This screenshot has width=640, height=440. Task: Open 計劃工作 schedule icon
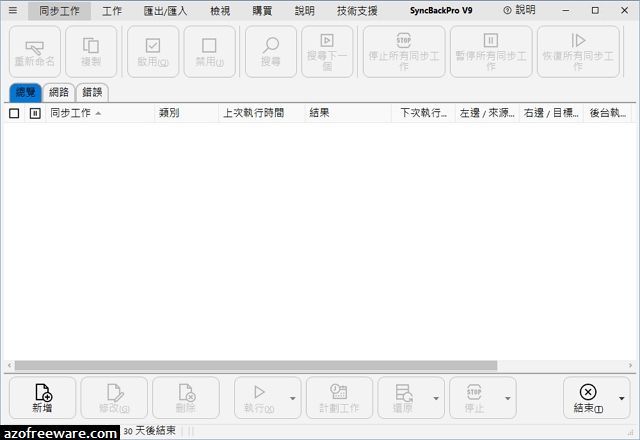339,392
